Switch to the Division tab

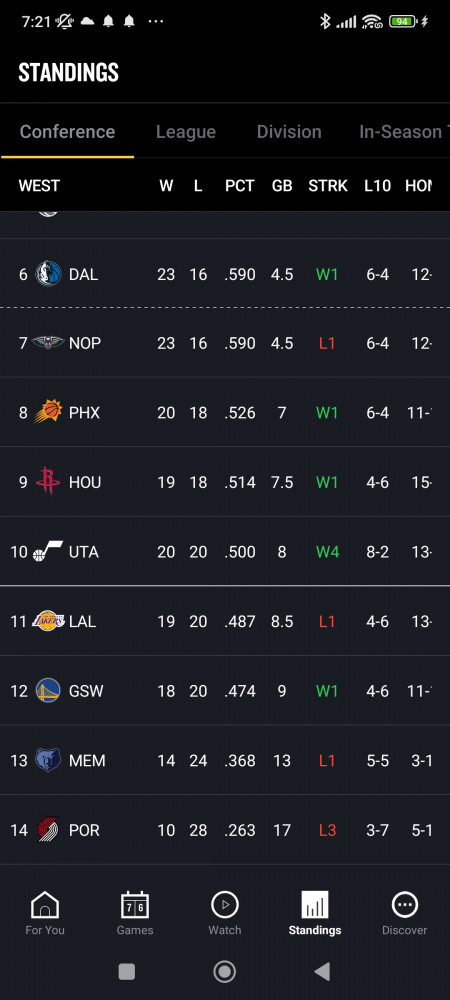289,132
